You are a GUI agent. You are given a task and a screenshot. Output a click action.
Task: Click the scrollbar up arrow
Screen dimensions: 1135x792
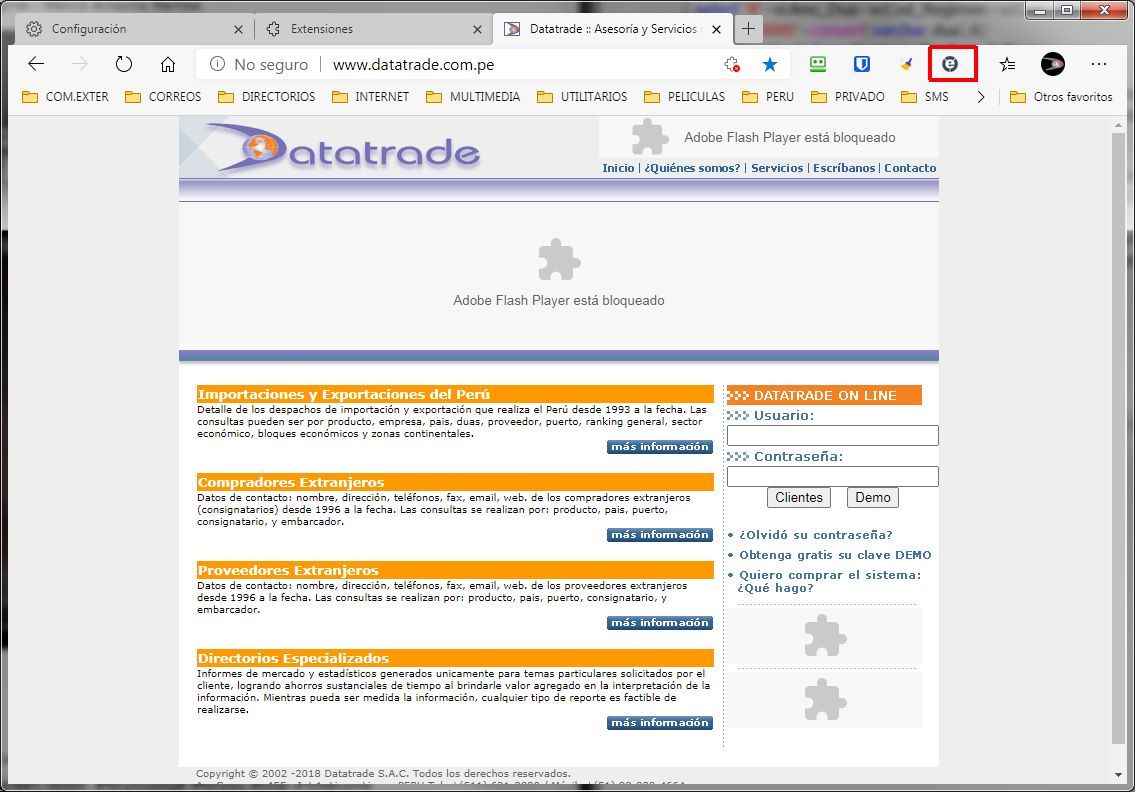pyautogui.click(x=1119, y=125)
